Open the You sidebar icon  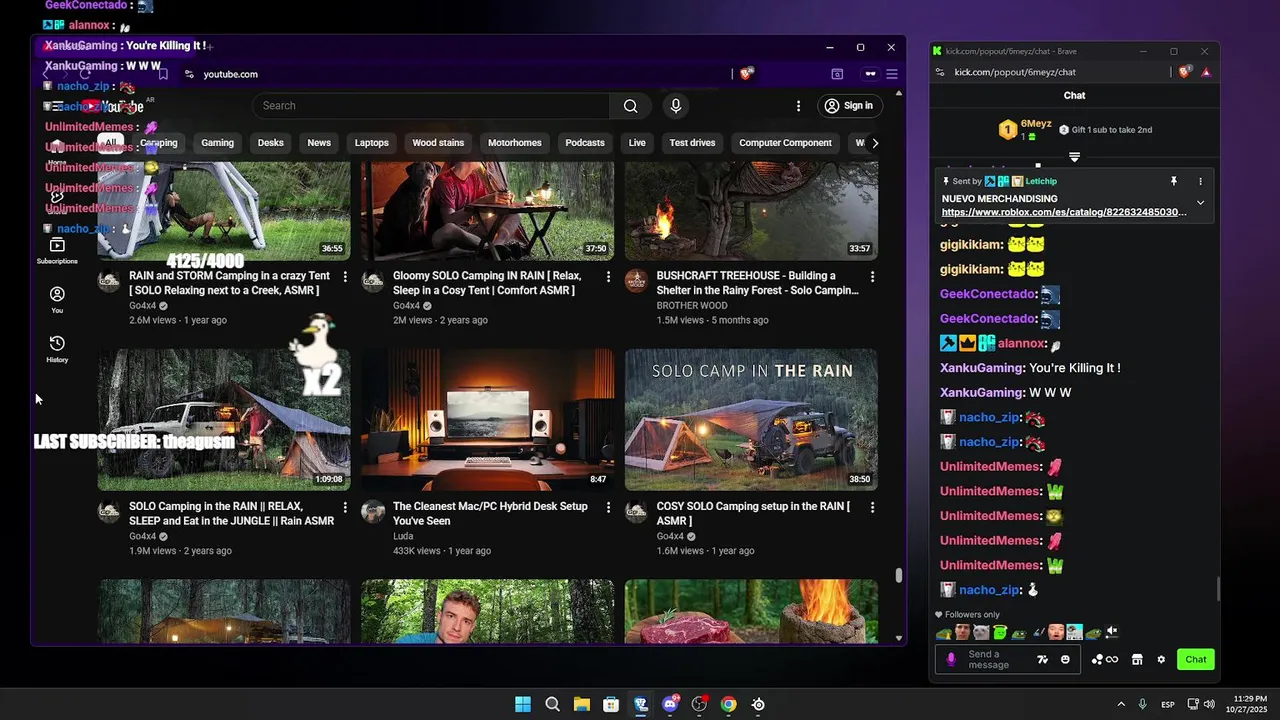57,300
